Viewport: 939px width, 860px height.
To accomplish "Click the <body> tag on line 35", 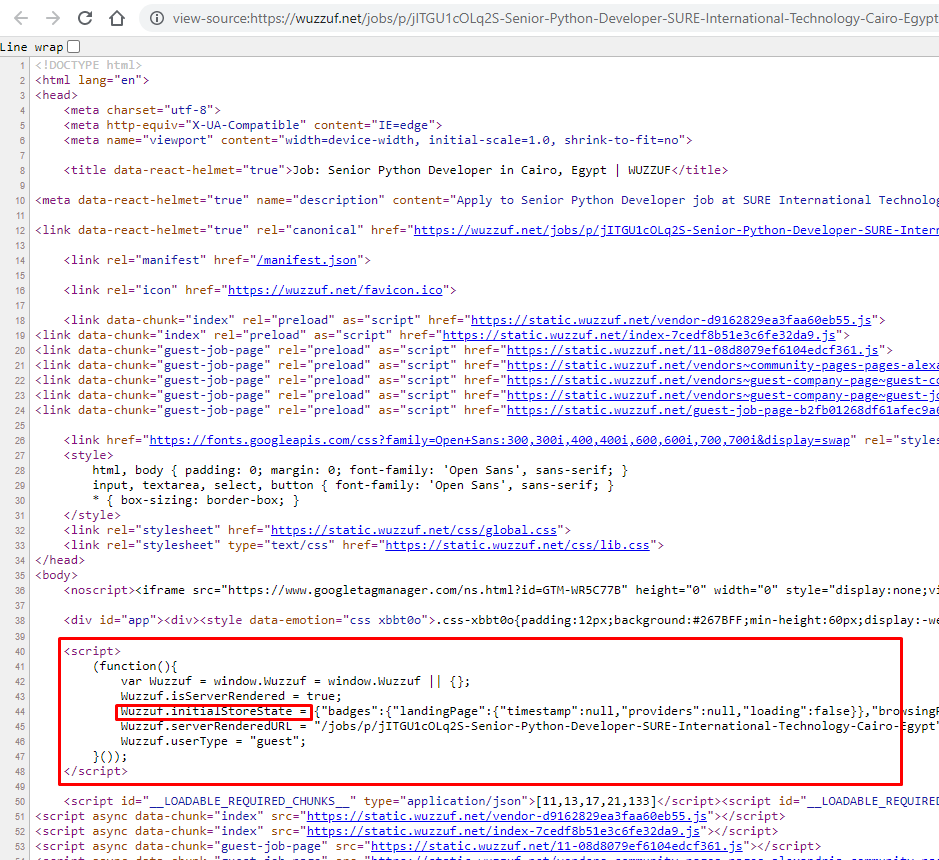I will (56, 575).
